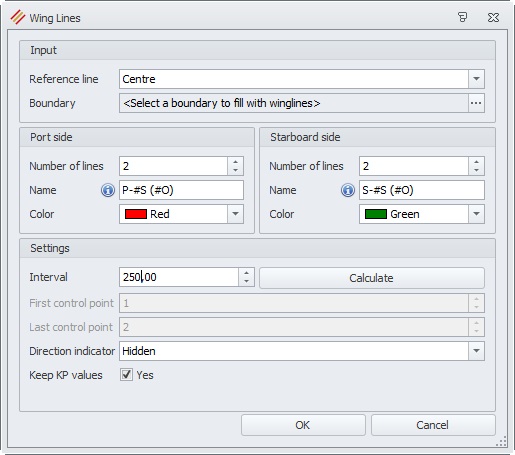Click the Starboard side Name text field

[422, 190]
